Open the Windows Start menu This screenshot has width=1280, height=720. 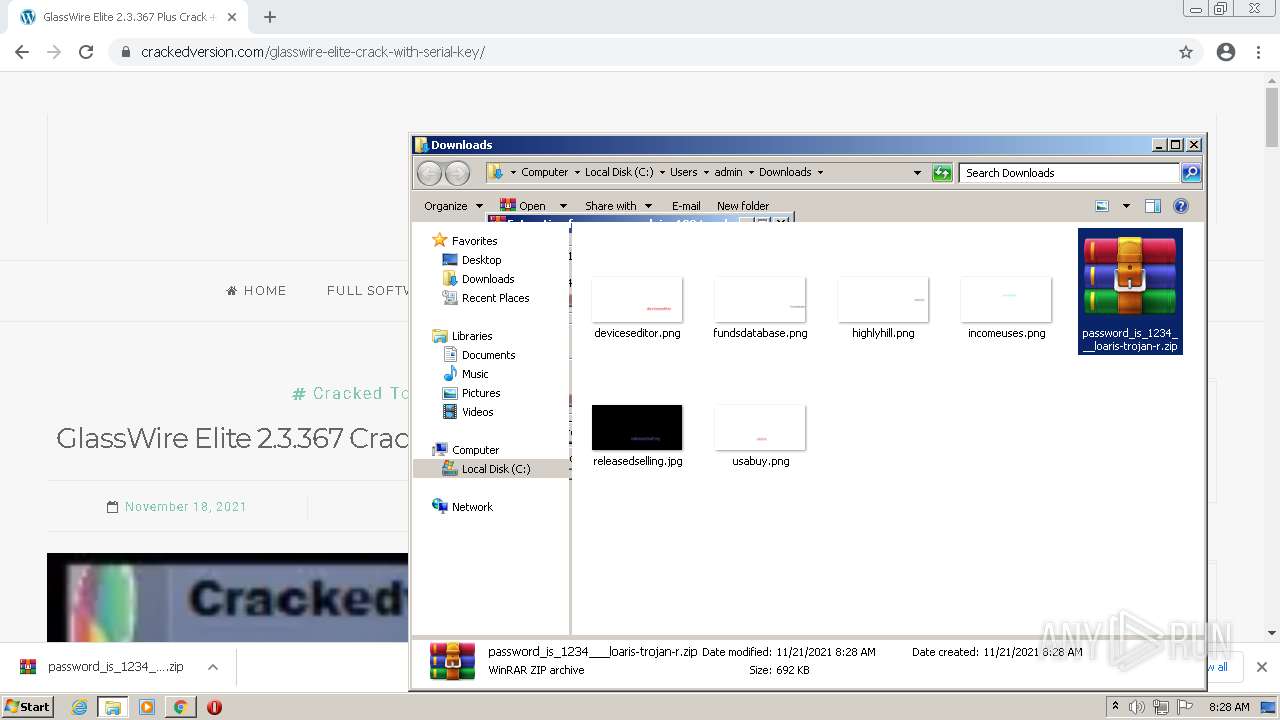(x=27, y=707)
